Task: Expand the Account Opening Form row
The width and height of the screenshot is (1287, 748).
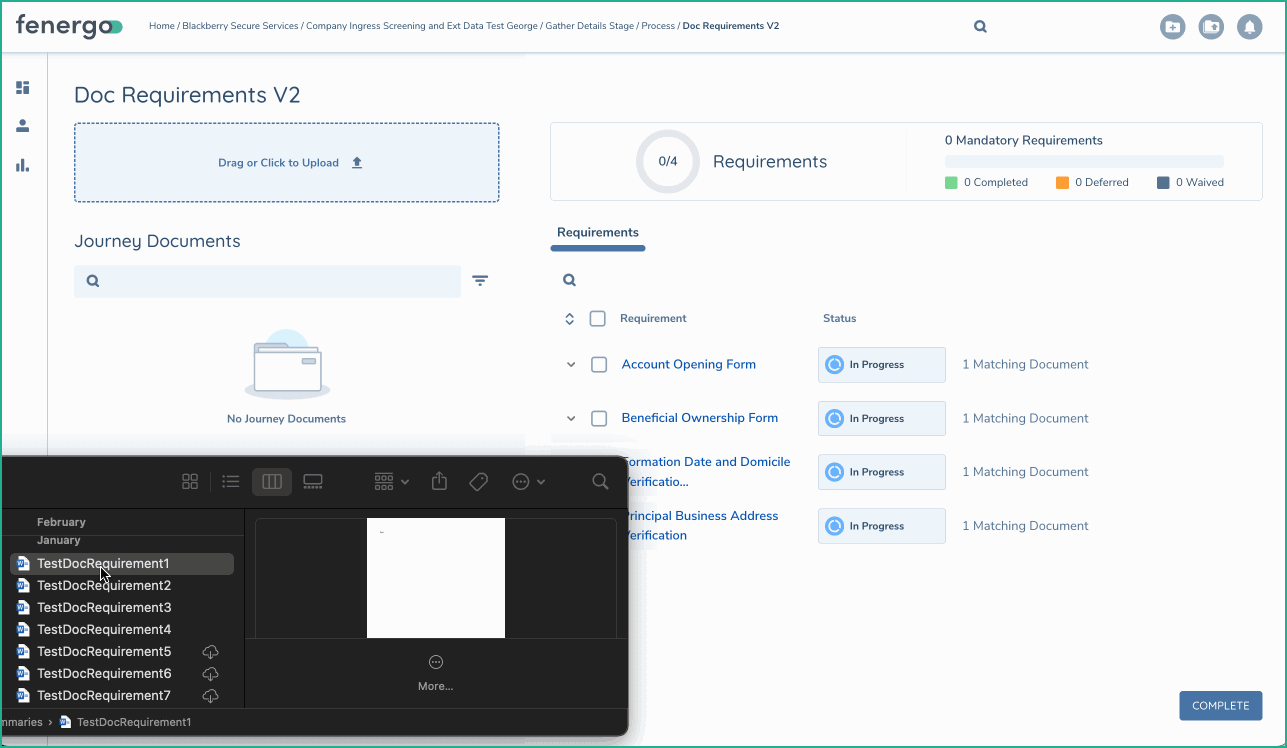Action: 571,365
